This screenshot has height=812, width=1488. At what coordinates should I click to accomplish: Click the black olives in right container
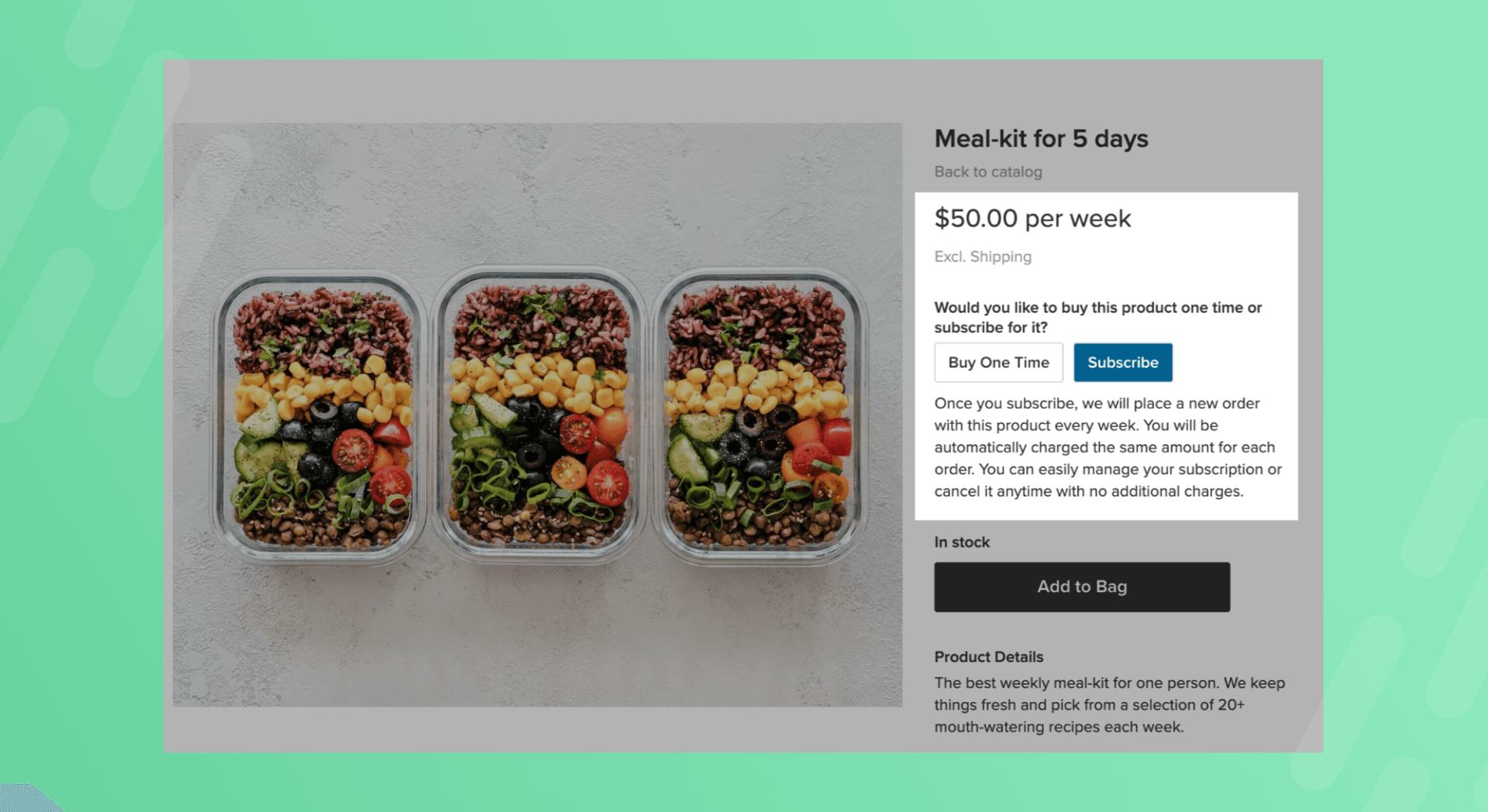tap(752, 442)
